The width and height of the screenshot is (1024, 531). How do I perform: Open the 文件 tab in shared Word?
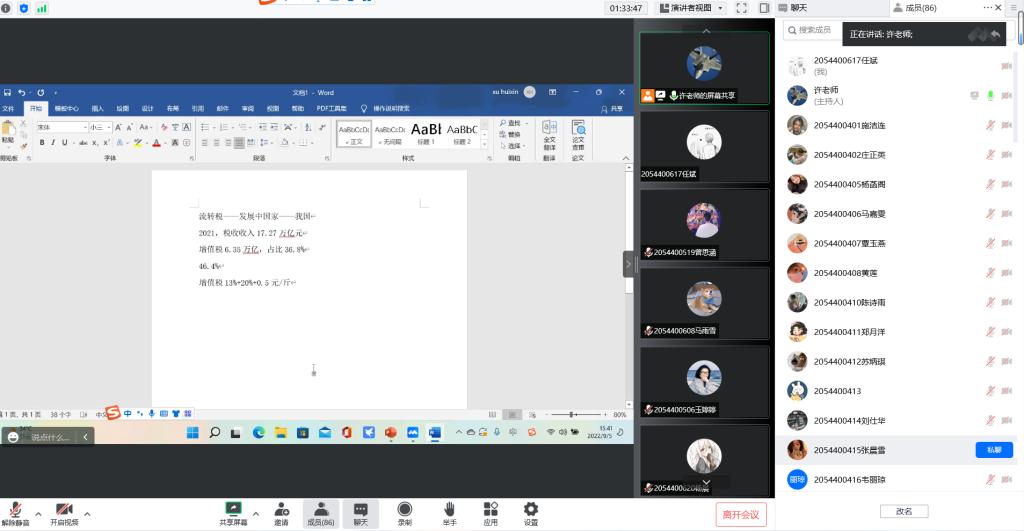click(8, 108)
